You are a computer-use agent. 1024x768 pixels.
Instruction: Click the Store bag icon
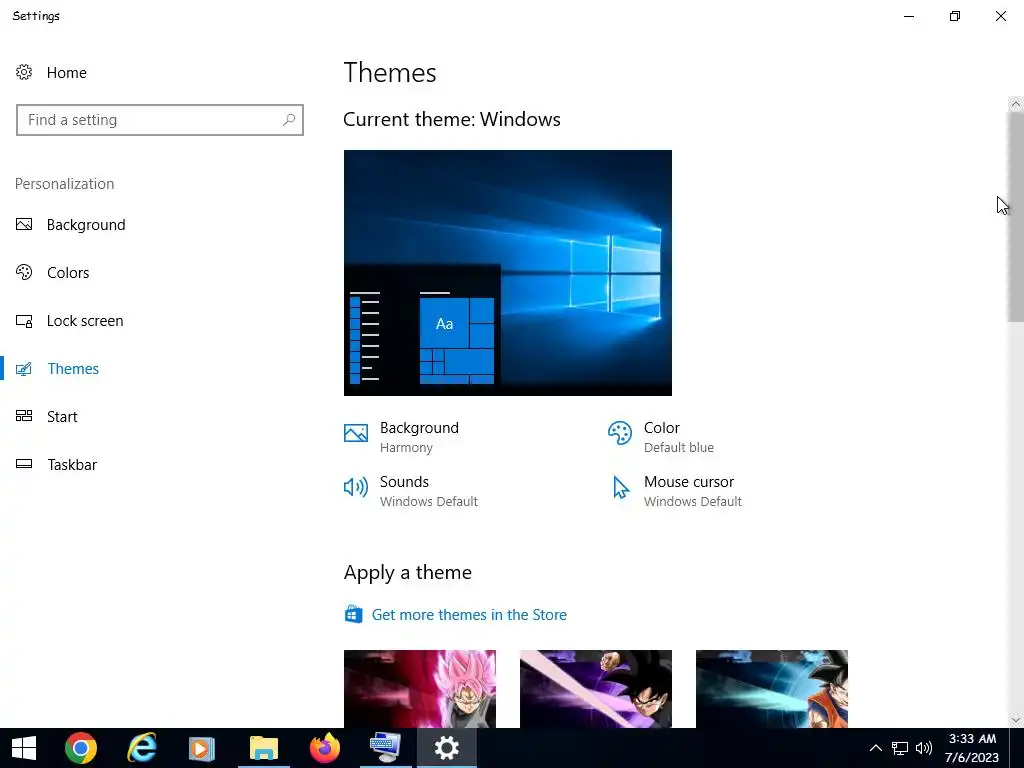tap(353, 615)
